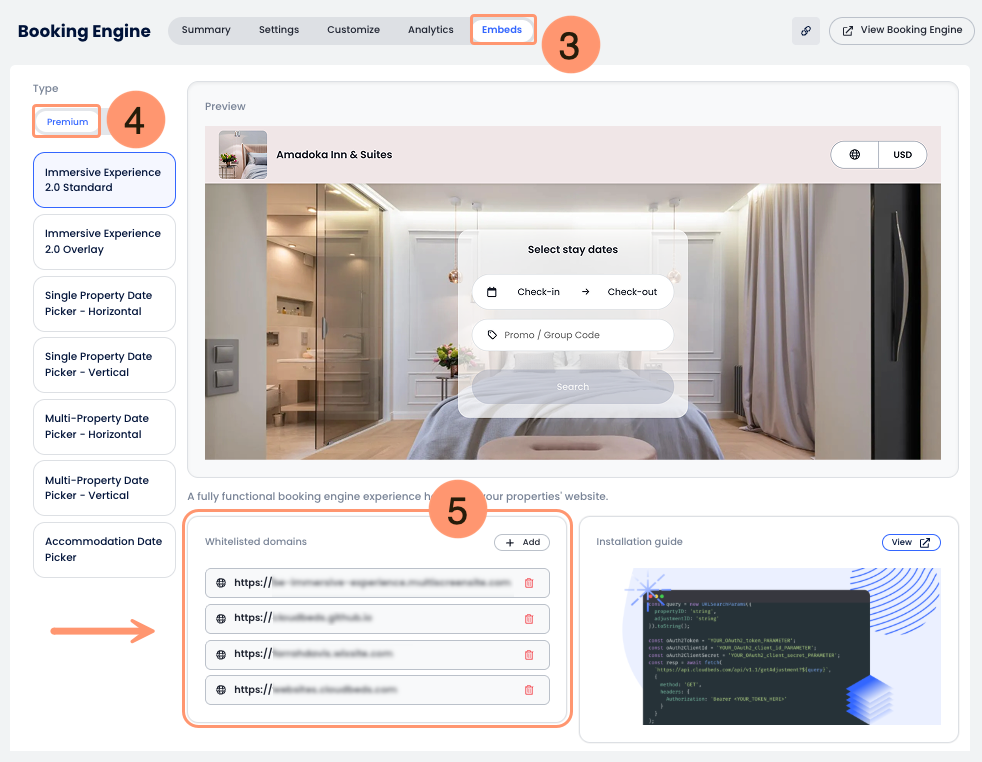Switch to the Summary tab
This screenshot has width=982, height=762.
coord(206,30)
